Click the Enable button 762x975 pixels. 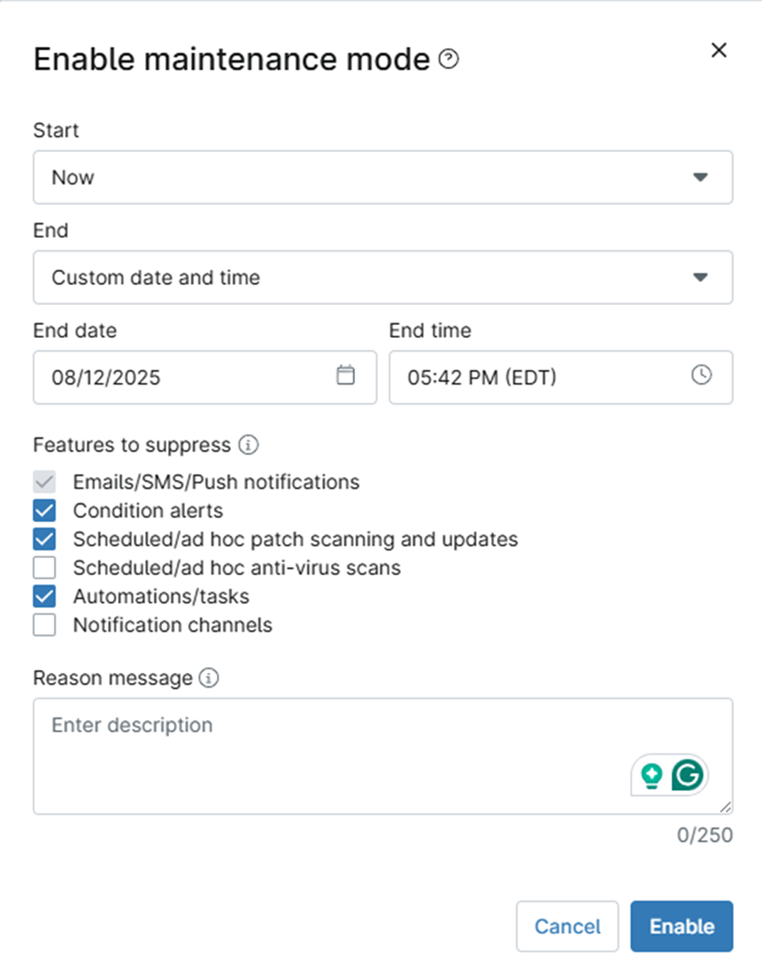point(681,926)
